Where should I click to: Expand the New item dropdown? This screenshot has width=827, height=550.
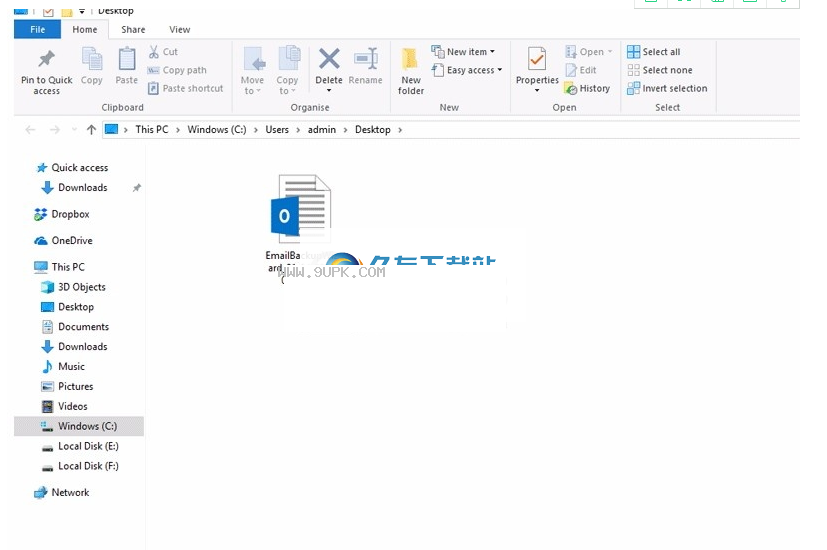493,52
